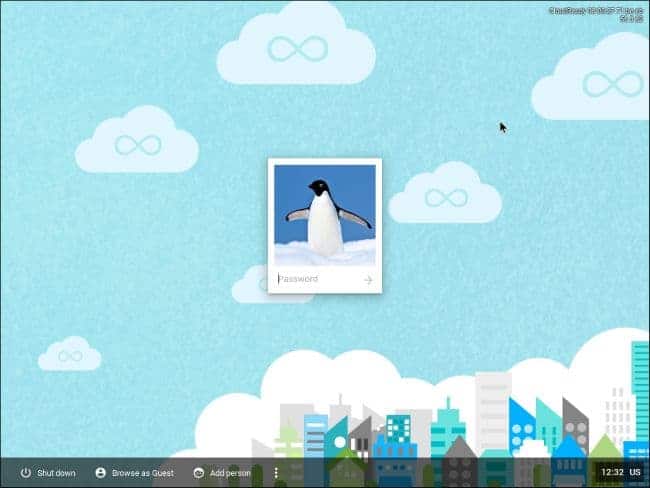Click the tall teal building at right edge
650x488 pixels.
pyautogui.click(x=640, y=390)
